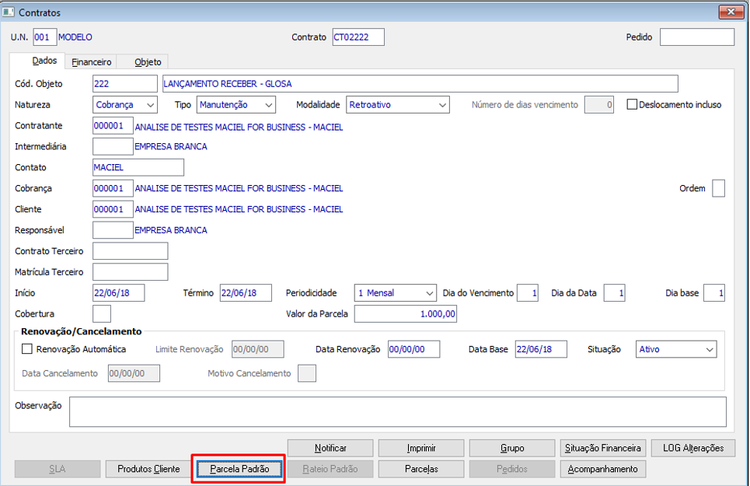Click the Limite Renovação date field

(258, 349)
